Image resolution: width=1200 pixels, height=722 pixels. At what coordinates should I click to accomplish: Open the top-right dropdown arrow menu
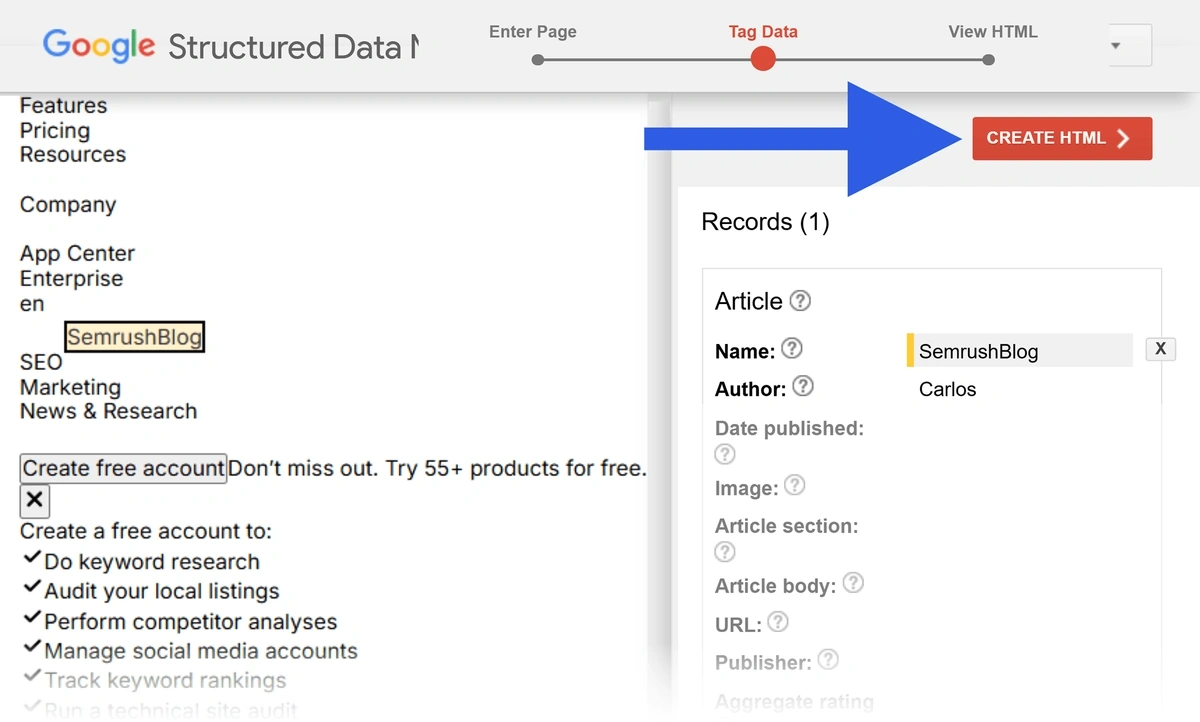tap(1116, 46)
